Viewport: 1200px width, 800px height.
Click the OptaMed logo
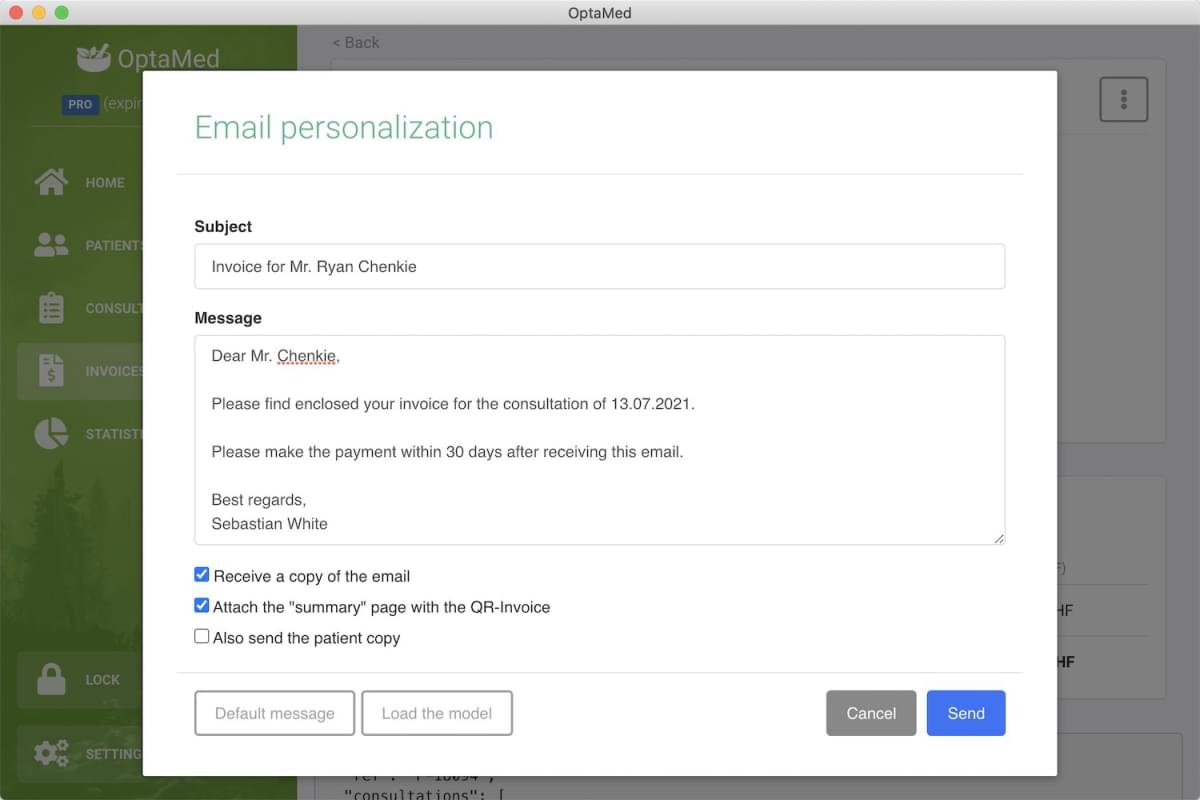click(x=147, y=58)
